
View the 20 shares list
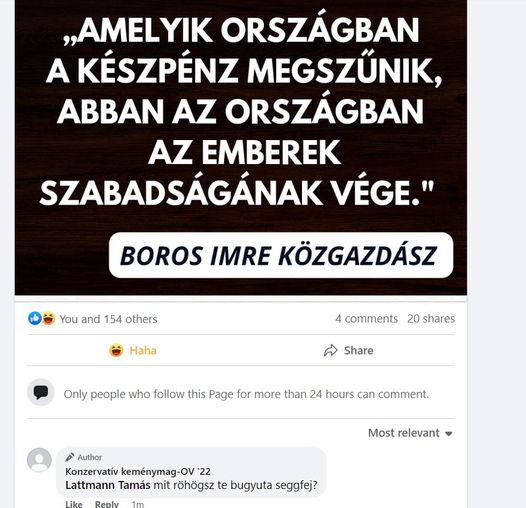[431, 318]
